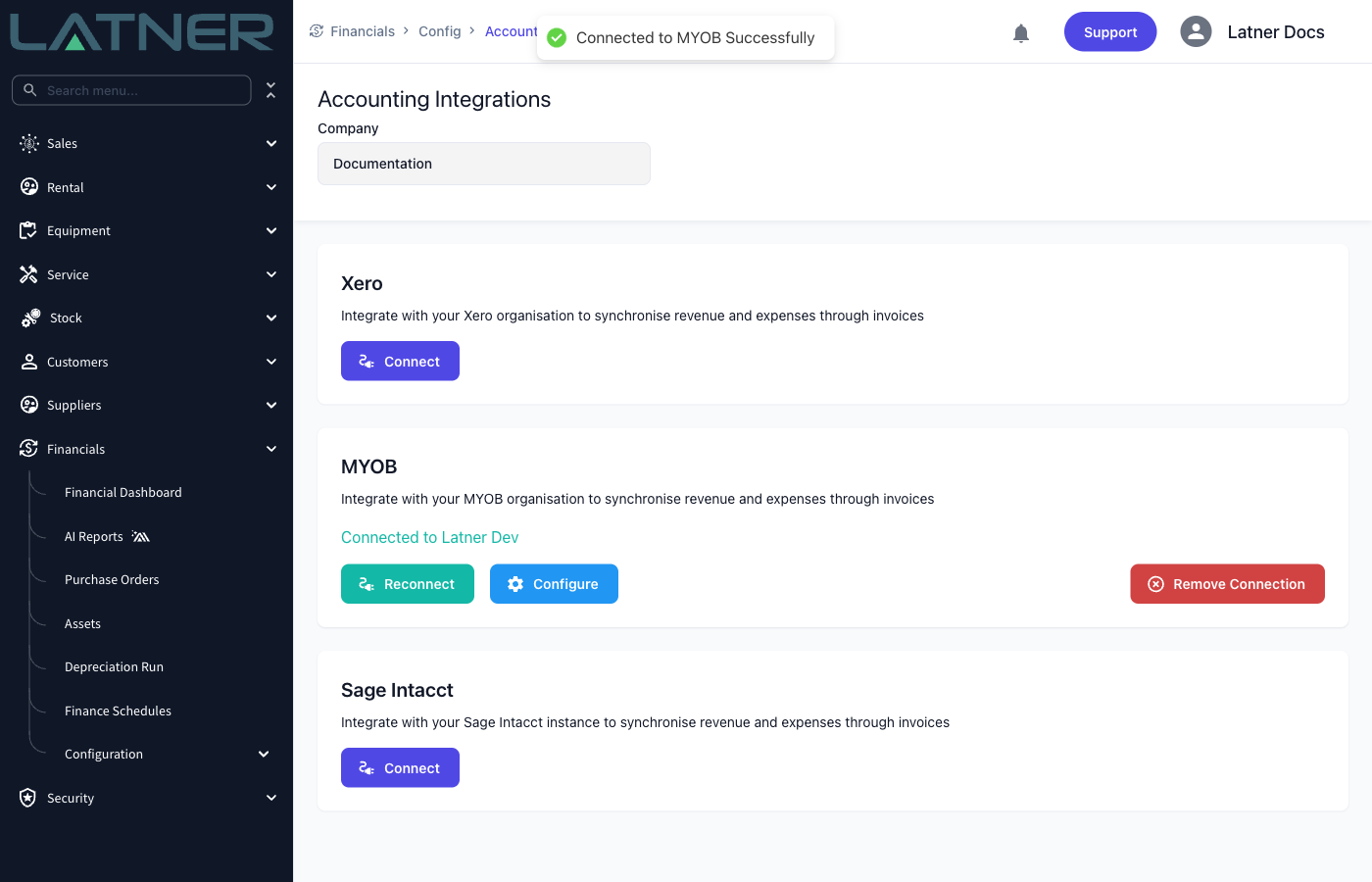Remove the MYOB connection
Viewport: 1372px width, 882px height.
(1227, 584)
